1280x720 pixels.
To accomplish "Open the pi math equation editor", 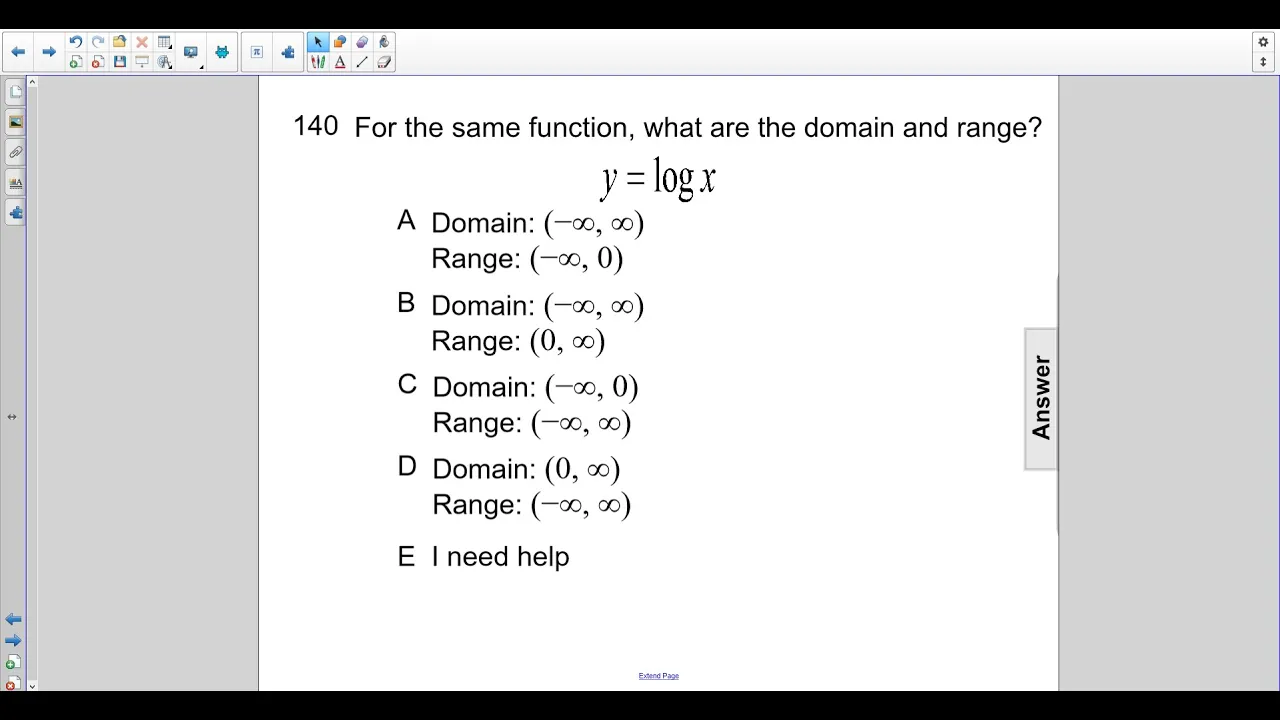I will 257,52.
